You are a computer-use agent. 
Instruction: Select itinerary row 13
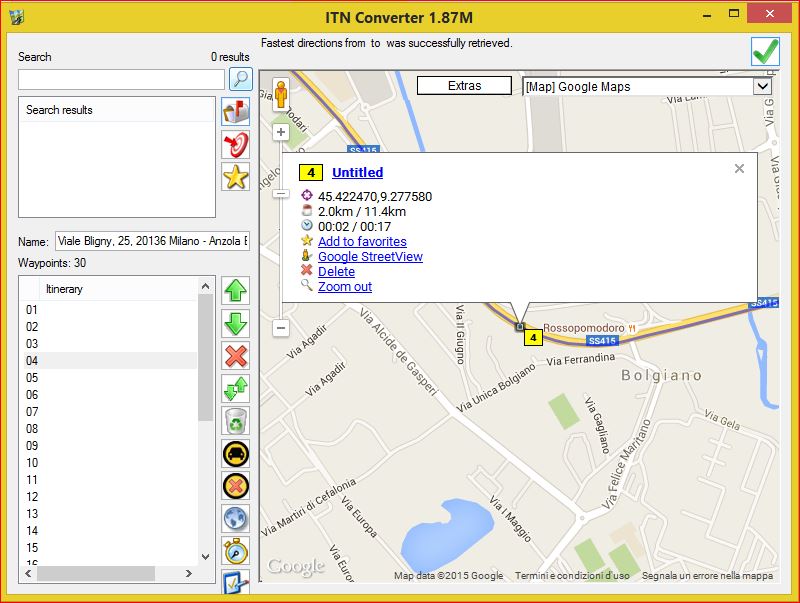[108, 514]
